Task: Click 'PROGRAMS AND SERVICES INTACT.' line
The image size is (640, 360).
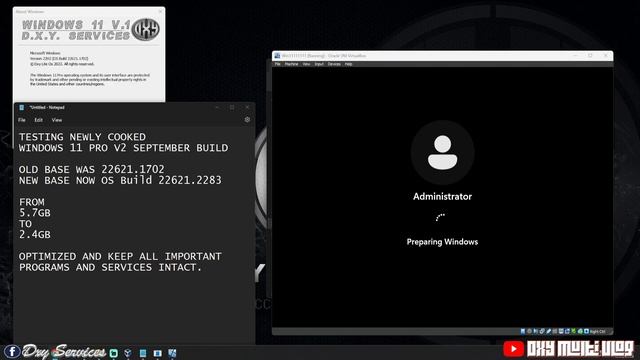Action: (110, 267)
